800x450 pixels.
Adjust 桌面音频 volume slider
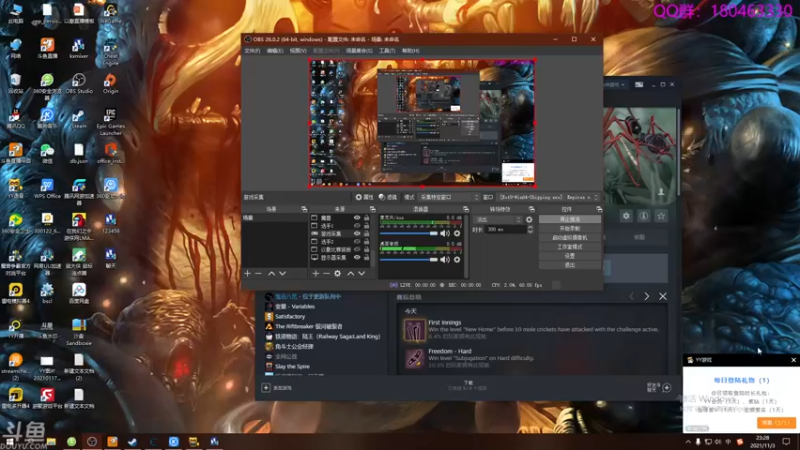(x=409, y=259)
